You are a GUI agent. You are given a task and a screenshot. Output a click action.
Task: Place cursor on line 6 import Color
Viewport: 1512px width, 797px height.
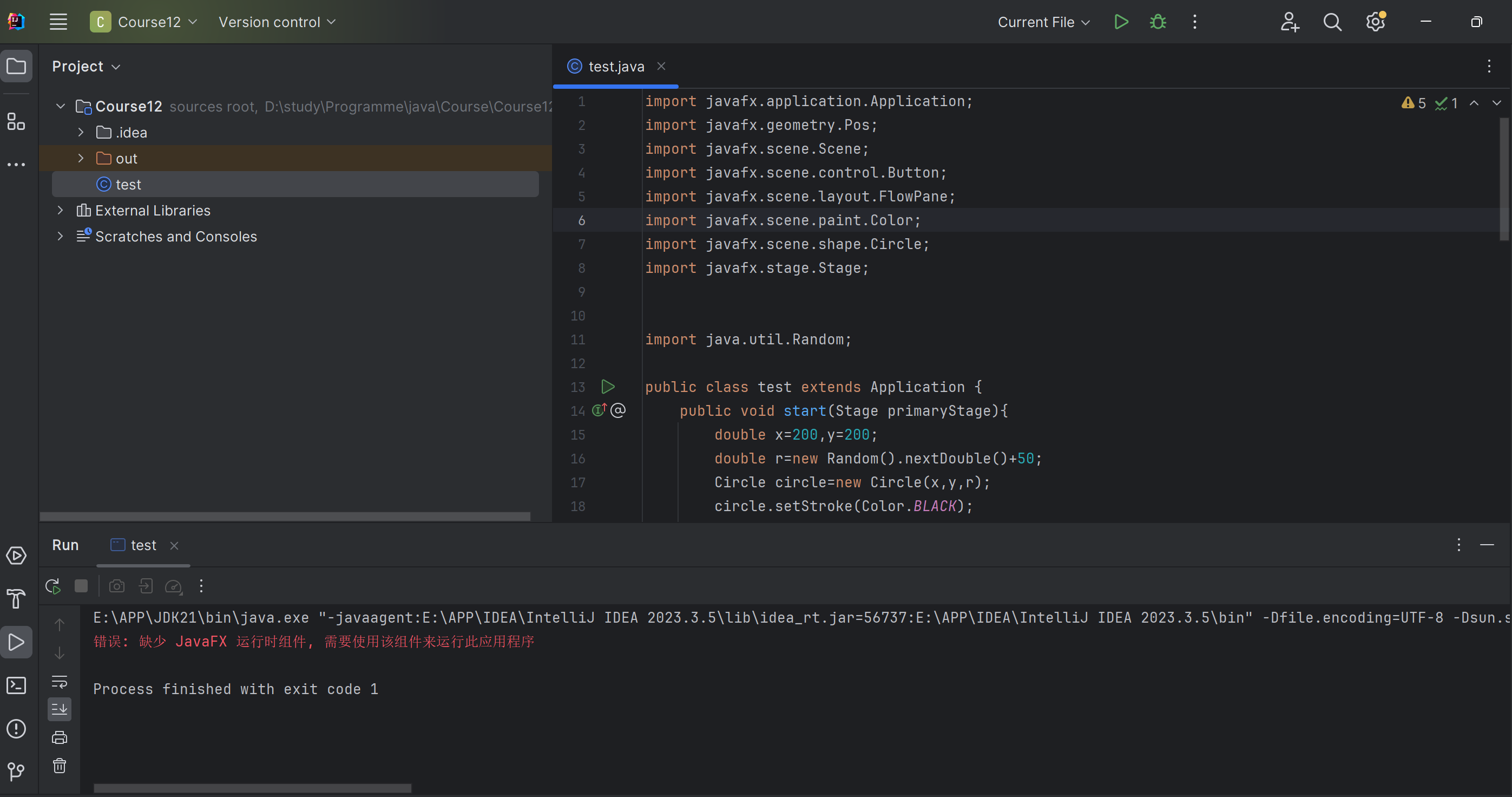(783, 220)
